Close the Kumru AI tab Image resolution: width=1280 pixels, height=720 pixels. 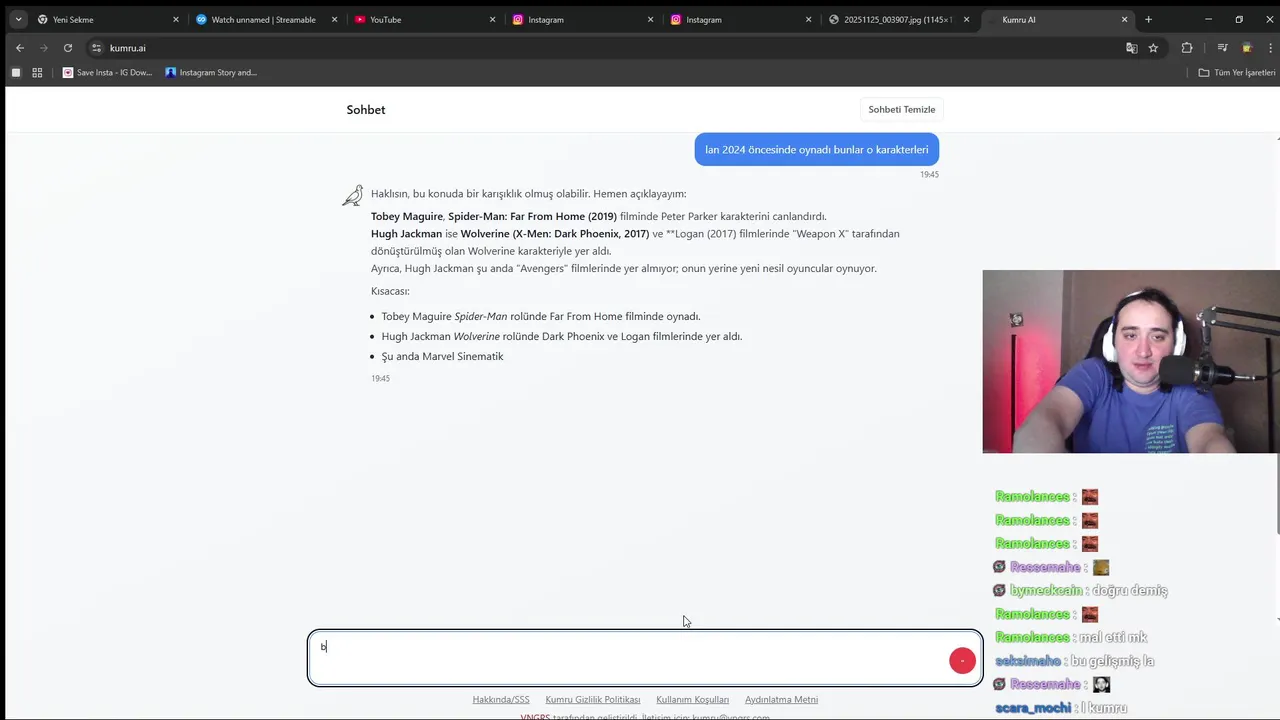point(1125,19)
